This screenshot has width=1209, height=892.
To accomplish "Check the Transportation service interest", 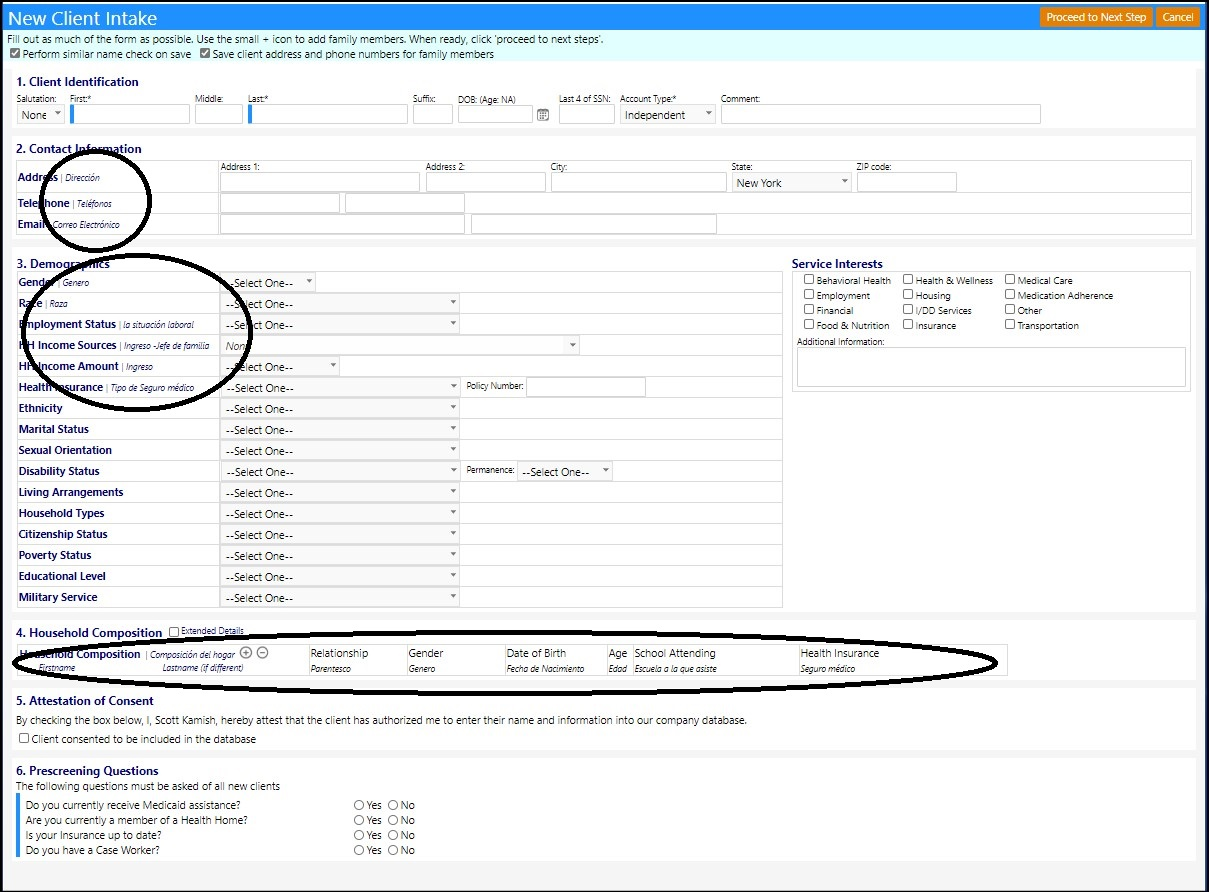I will pos(1010,325).
